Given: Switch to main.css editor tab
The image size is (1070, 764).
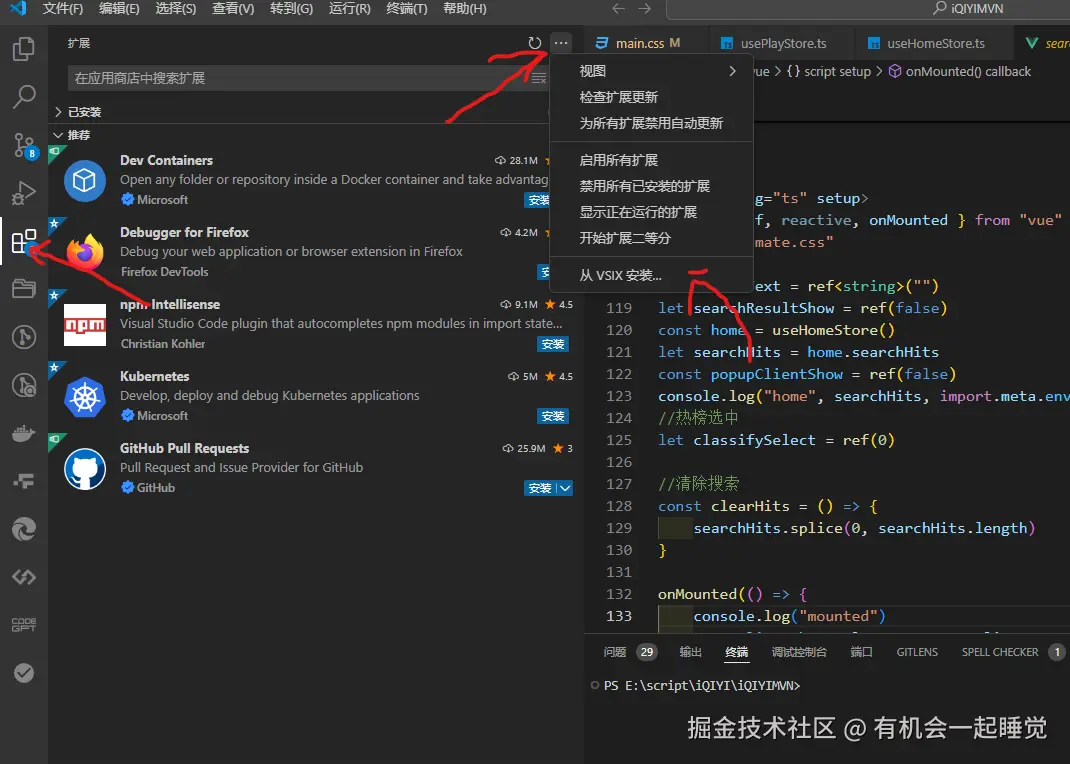Looking at the screenshot, I should click(646, 43).
